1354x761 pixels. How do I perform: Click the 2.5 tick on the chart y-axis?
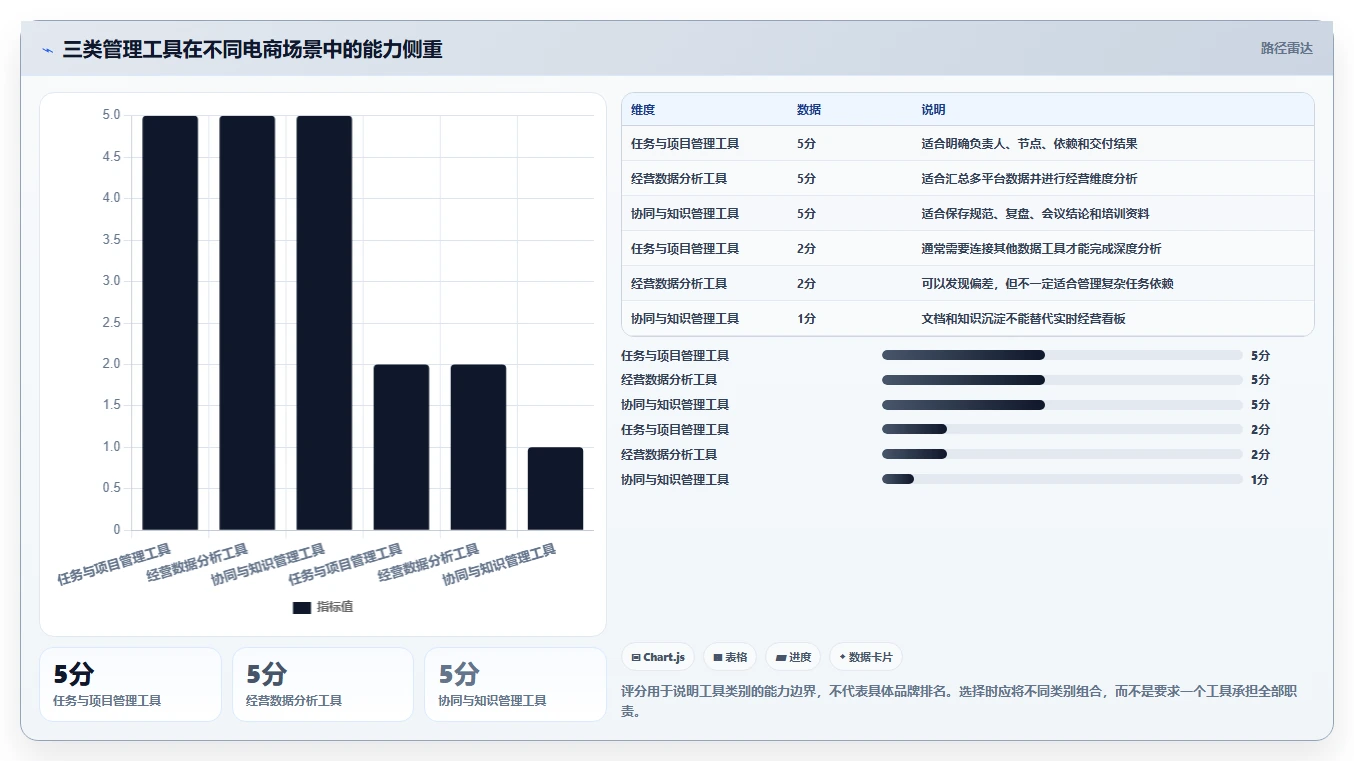pyautogui.click(x=111, y=323)
